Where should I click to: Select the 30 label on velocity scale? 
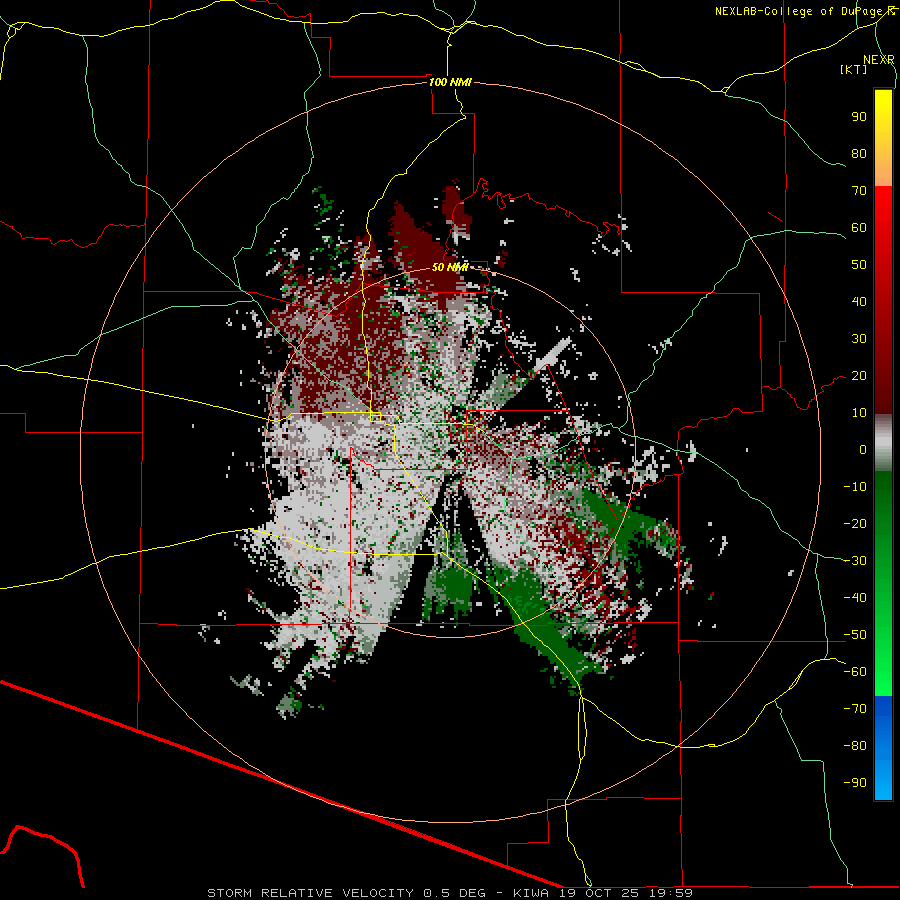click(x=859, y=339)
